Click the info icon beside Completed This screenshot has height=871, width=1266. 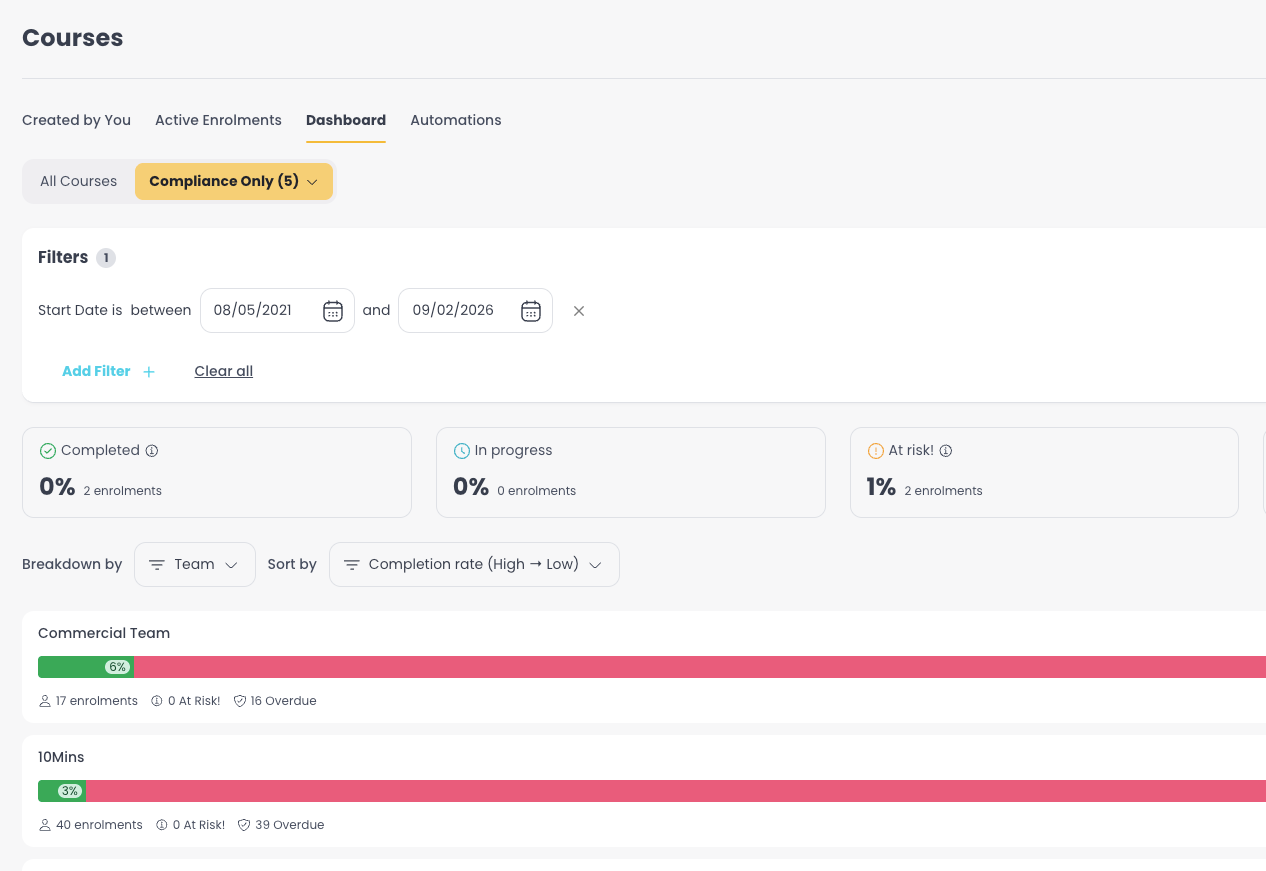tap(152, 451)
